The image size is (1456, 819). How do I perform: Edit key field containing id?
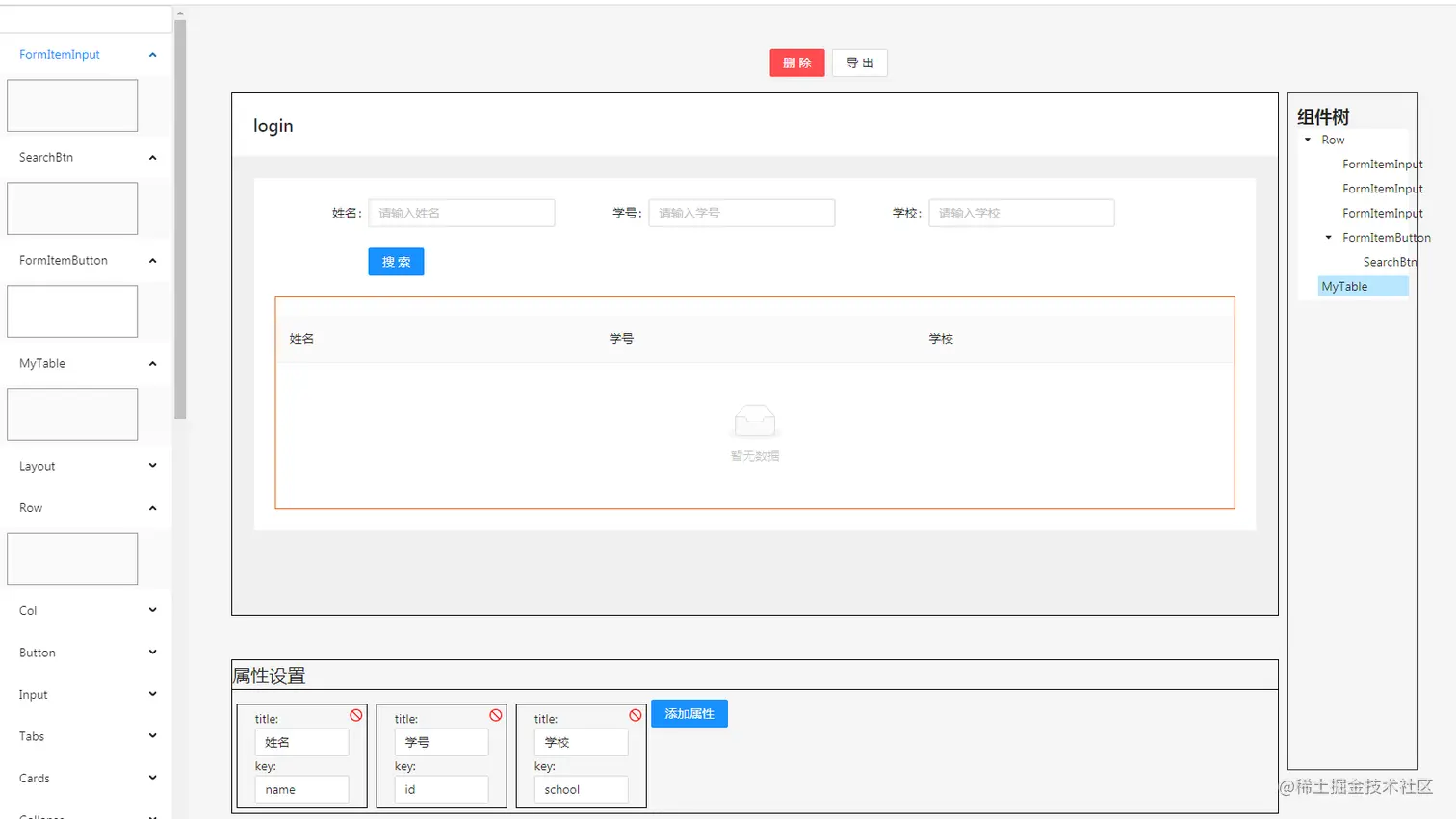pos(441,789)
